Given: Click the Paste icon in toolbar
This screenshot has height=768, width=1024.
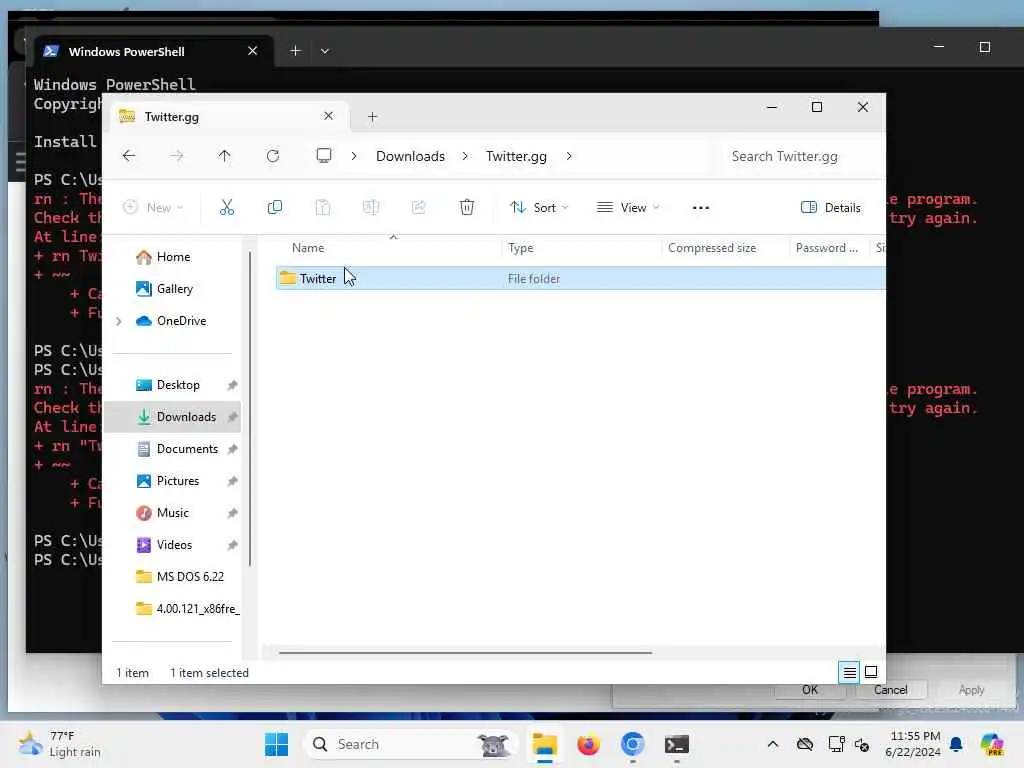Looking at the screenshot, I should tap(323, 208).
